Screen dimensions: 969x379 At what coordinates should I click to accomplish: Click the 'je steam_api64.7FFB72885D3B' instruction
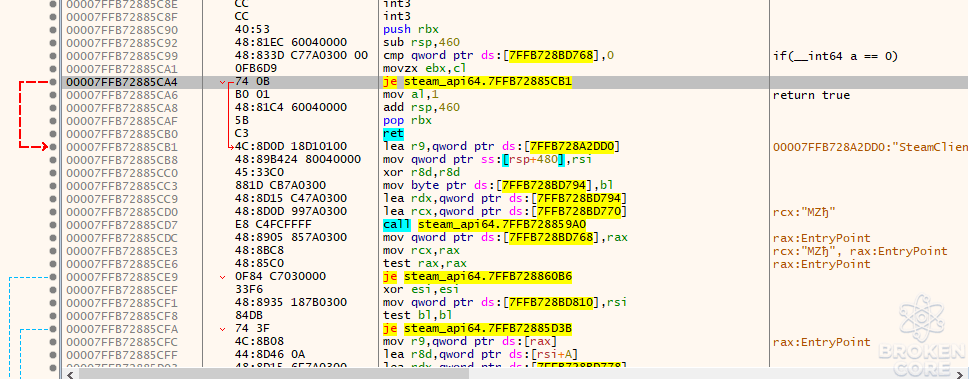(478, 328)
